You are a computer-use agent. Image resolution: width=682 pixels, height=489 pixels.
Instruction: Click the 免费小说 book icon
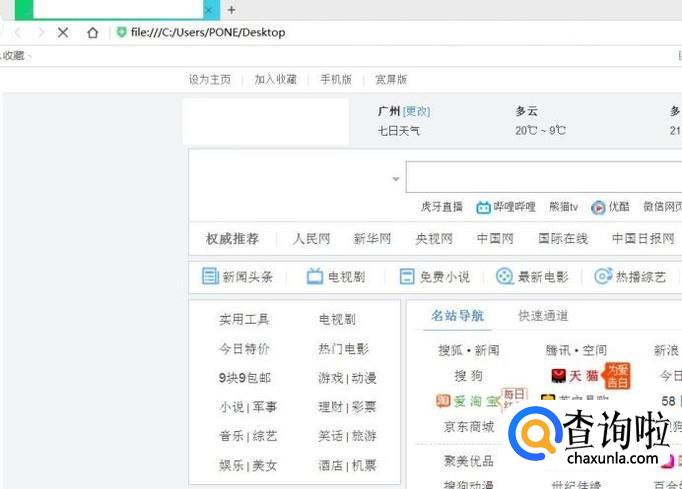click(x=407, y=276)
